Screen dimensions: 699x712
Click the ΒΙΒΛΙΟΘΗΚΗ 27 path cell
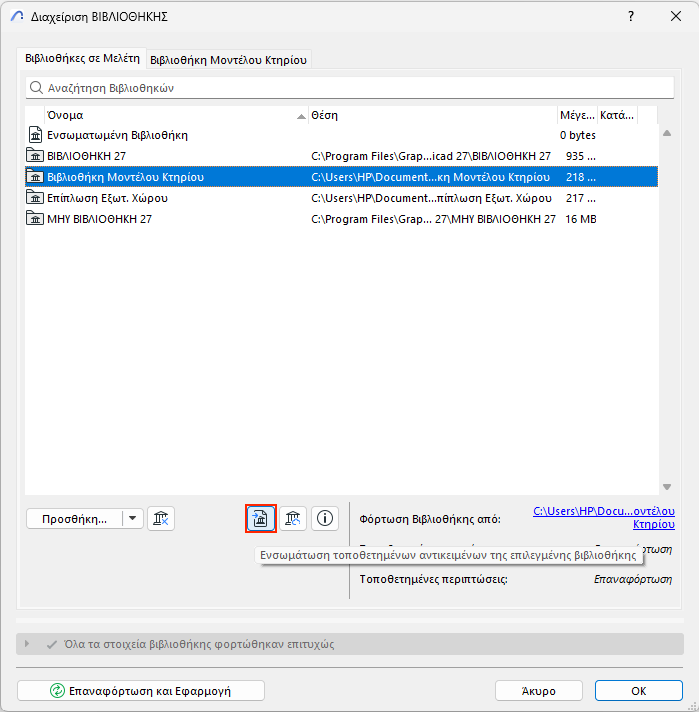pos(431,156)
